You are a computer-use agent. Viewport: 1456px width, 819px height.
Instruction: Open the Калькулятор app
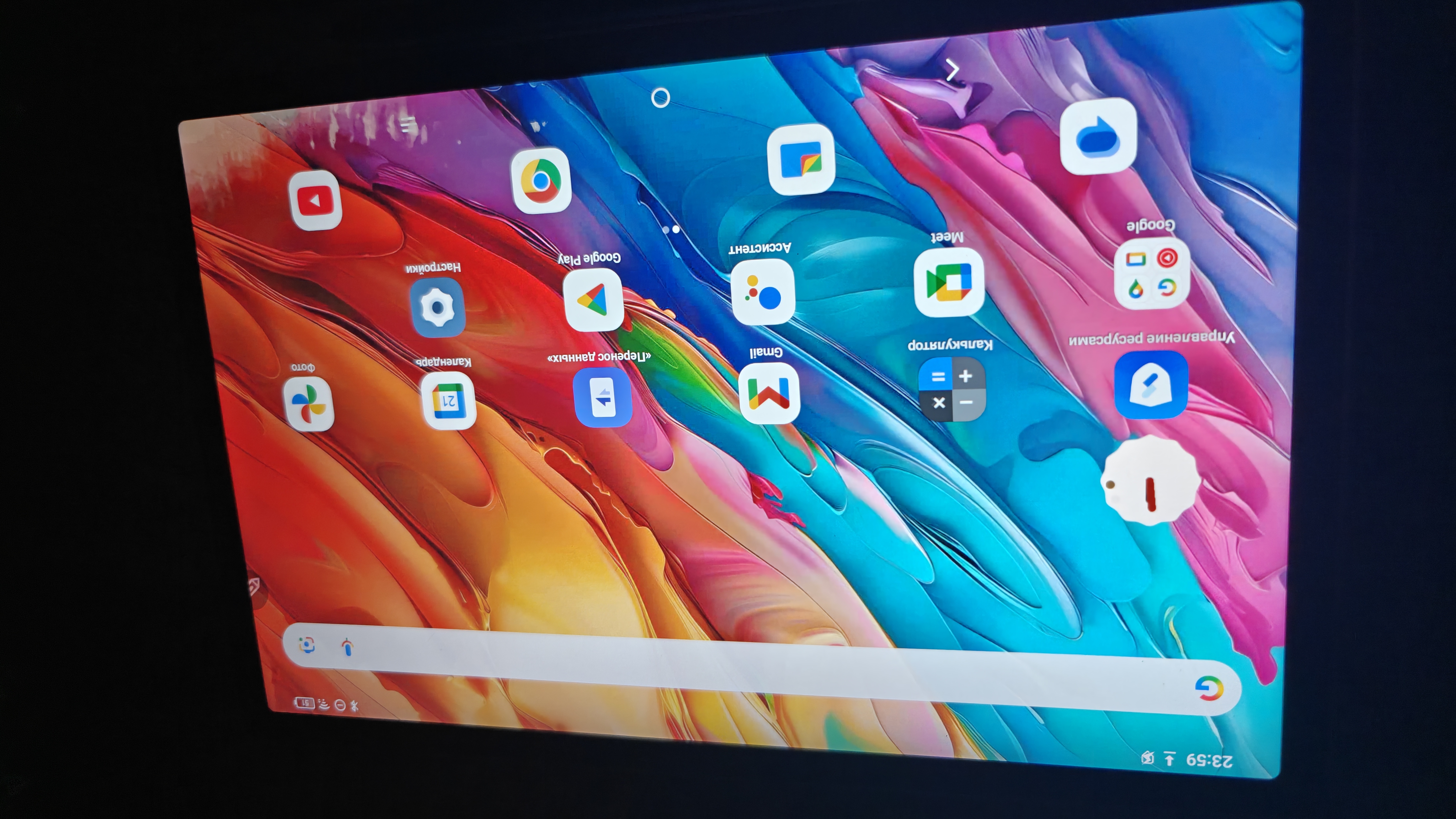(x=952, y=389)
